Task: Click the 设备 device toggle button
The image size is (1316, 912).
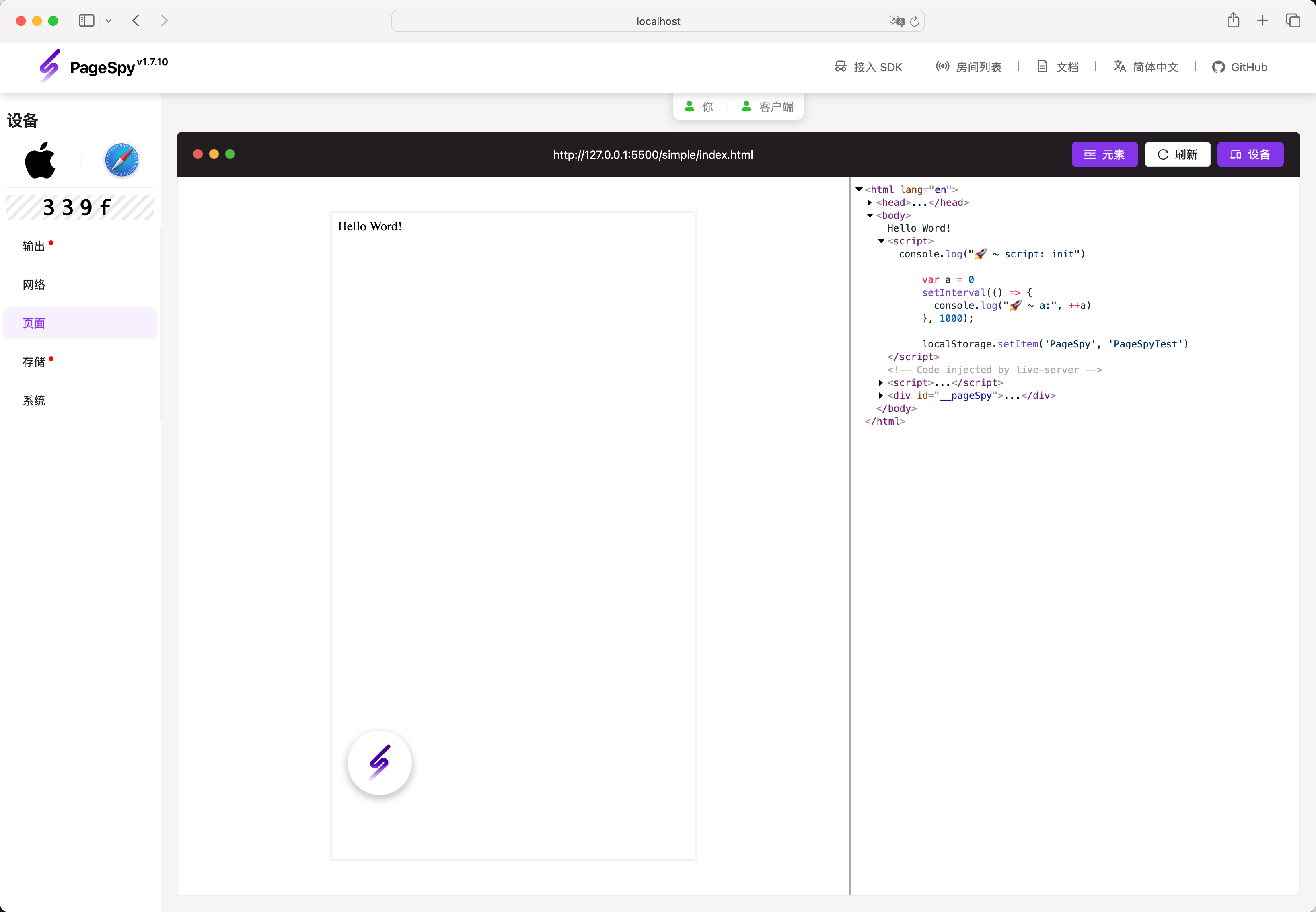Action: (x=1250, y=154)
